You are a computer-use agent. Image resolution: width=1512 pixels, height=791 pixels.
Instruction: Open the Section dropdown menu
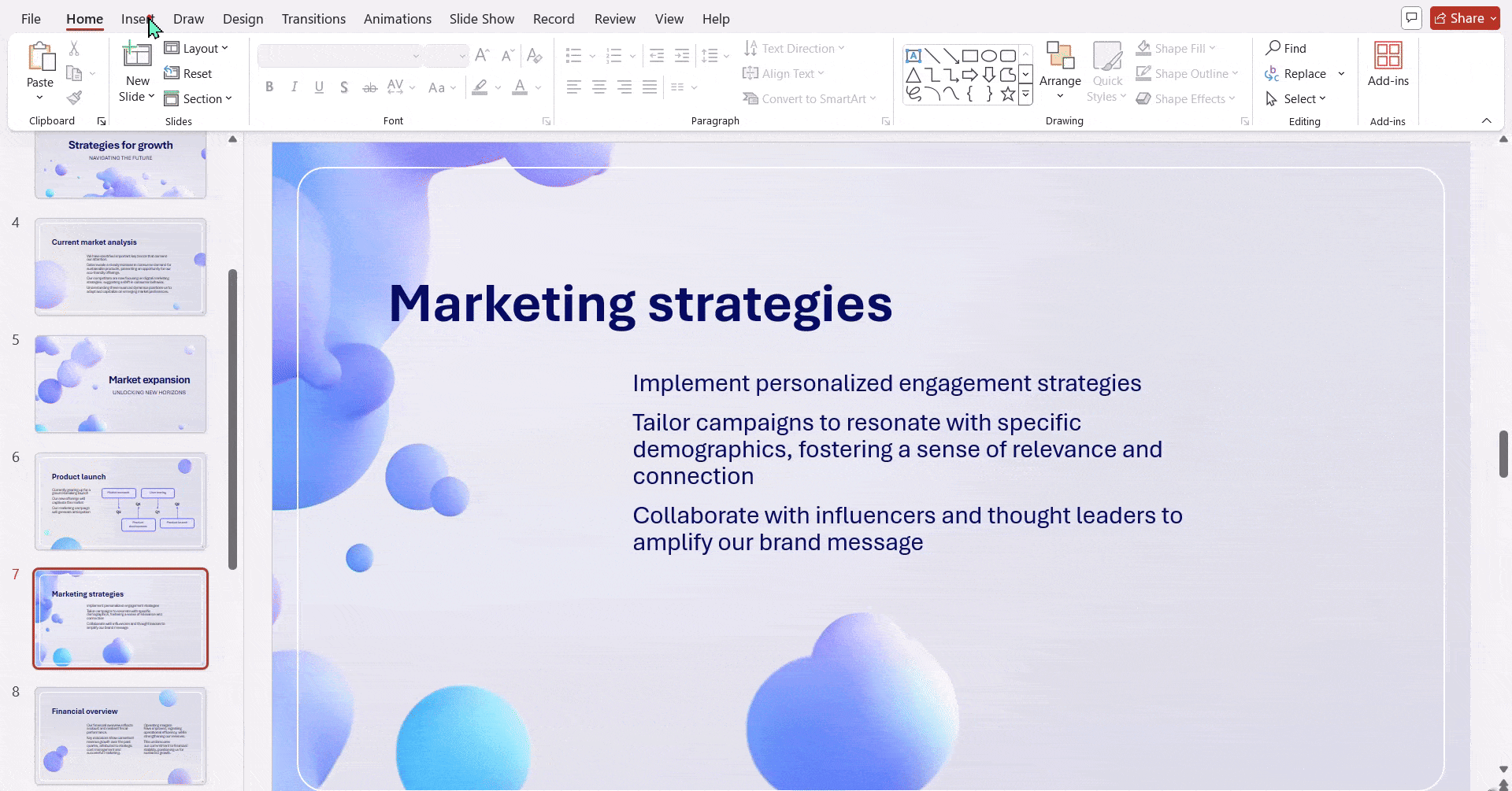198,98
